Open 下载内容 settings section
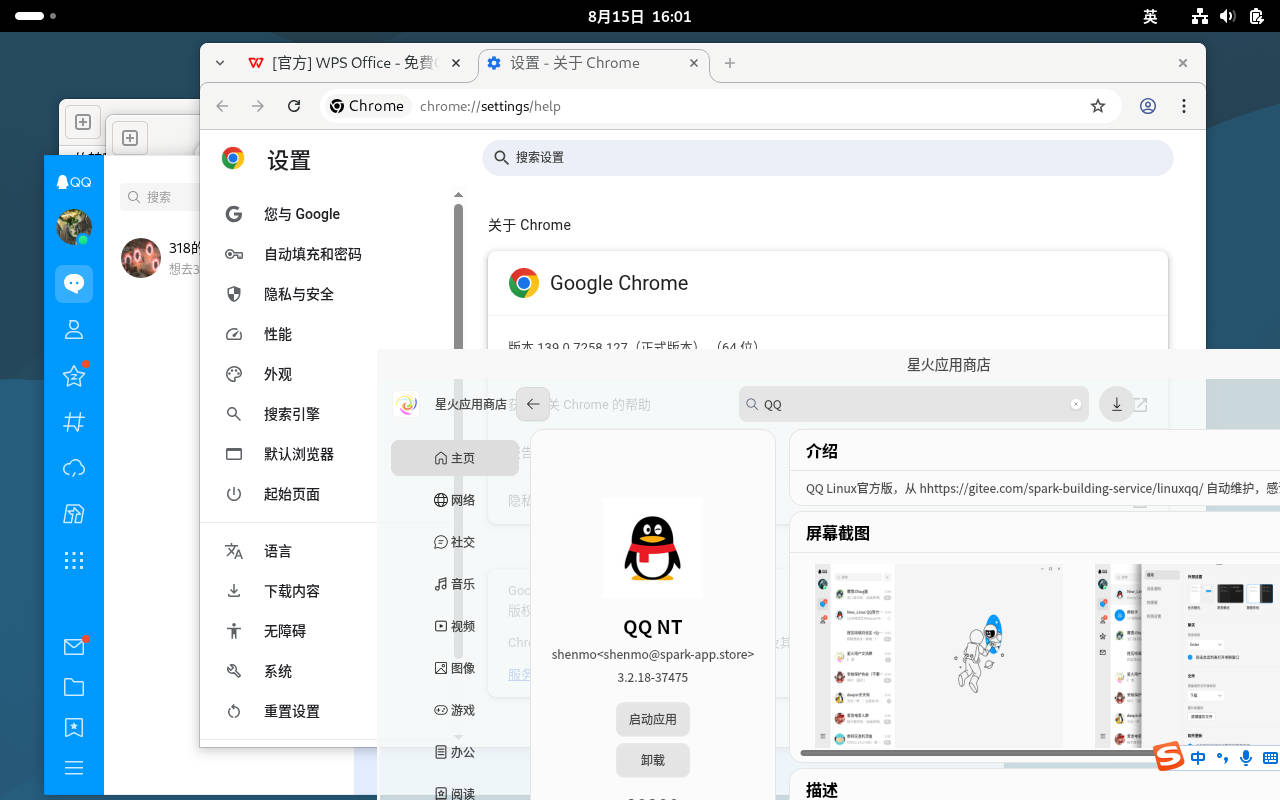The width and height of the screenshot is (1280, 800). point(293,591)
